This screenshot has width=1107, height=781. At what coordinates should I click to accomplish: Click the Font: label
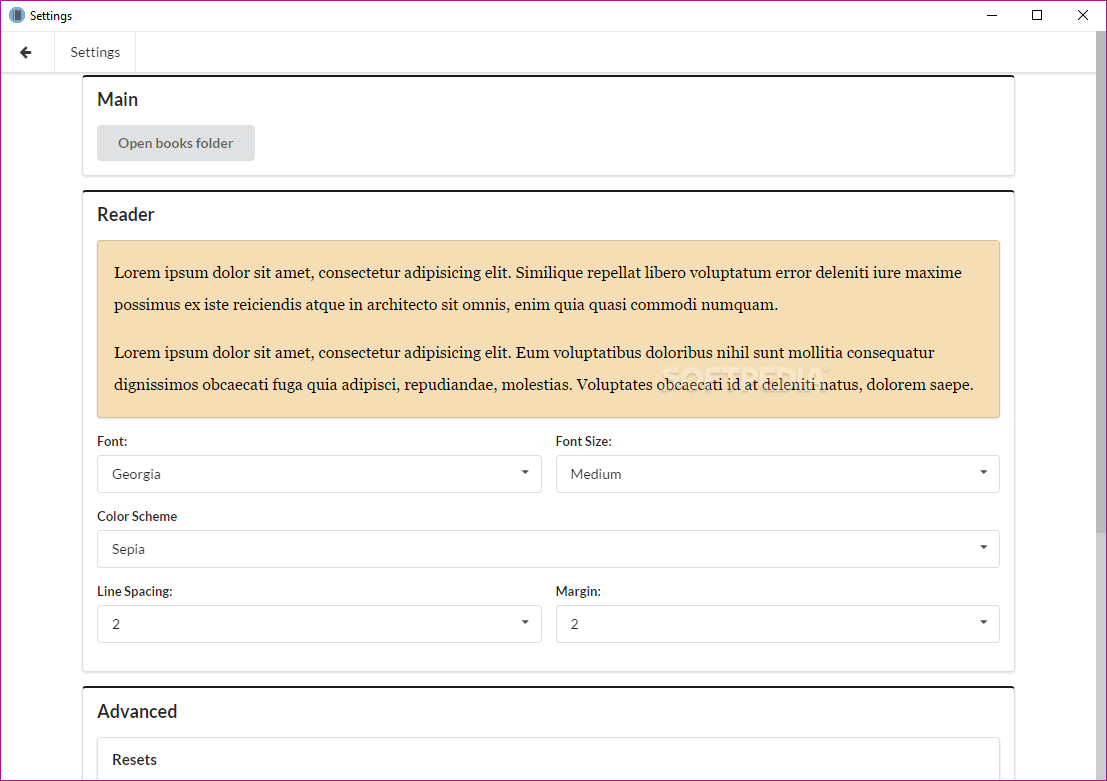(112, 441)
